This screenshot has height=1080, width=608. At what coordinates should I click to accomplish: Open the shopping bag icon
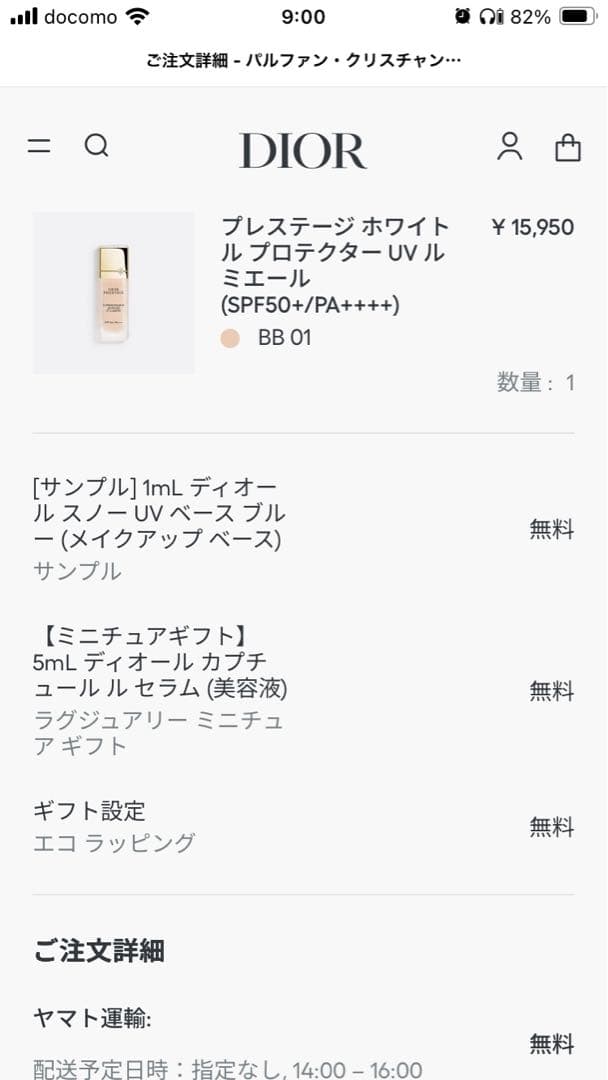568,148
